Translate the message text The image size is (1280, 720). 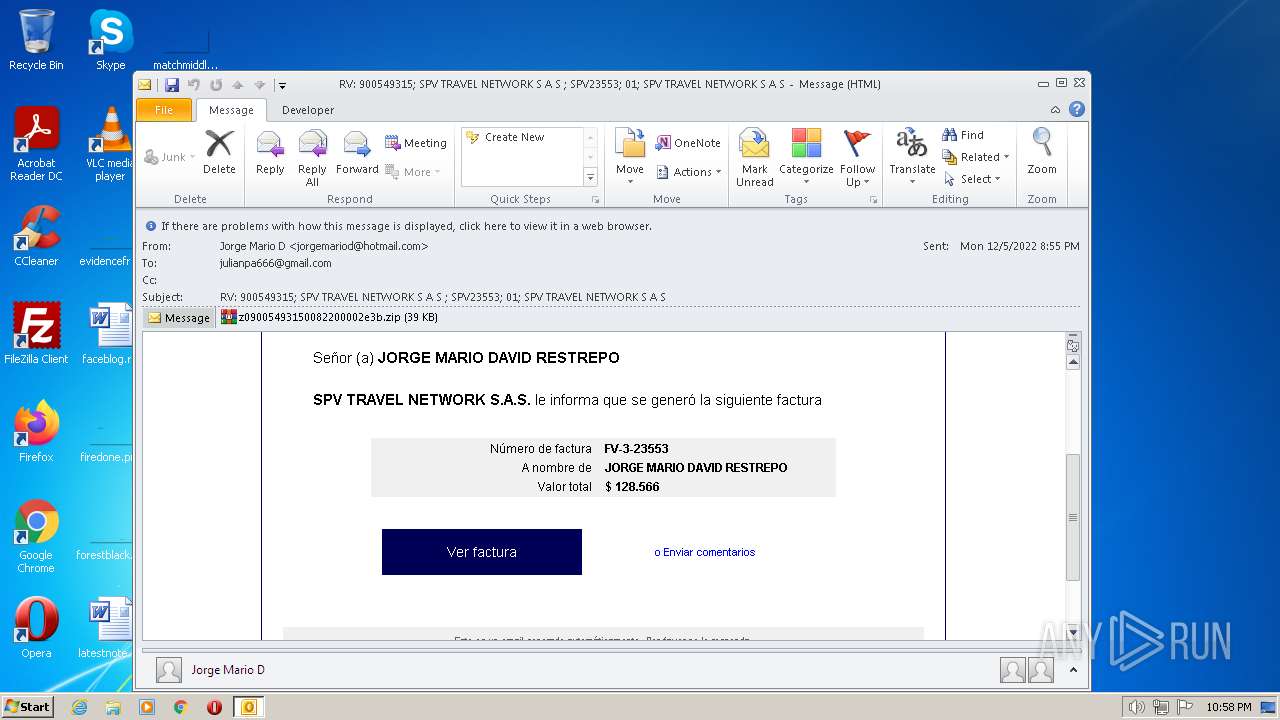(912, 158)
